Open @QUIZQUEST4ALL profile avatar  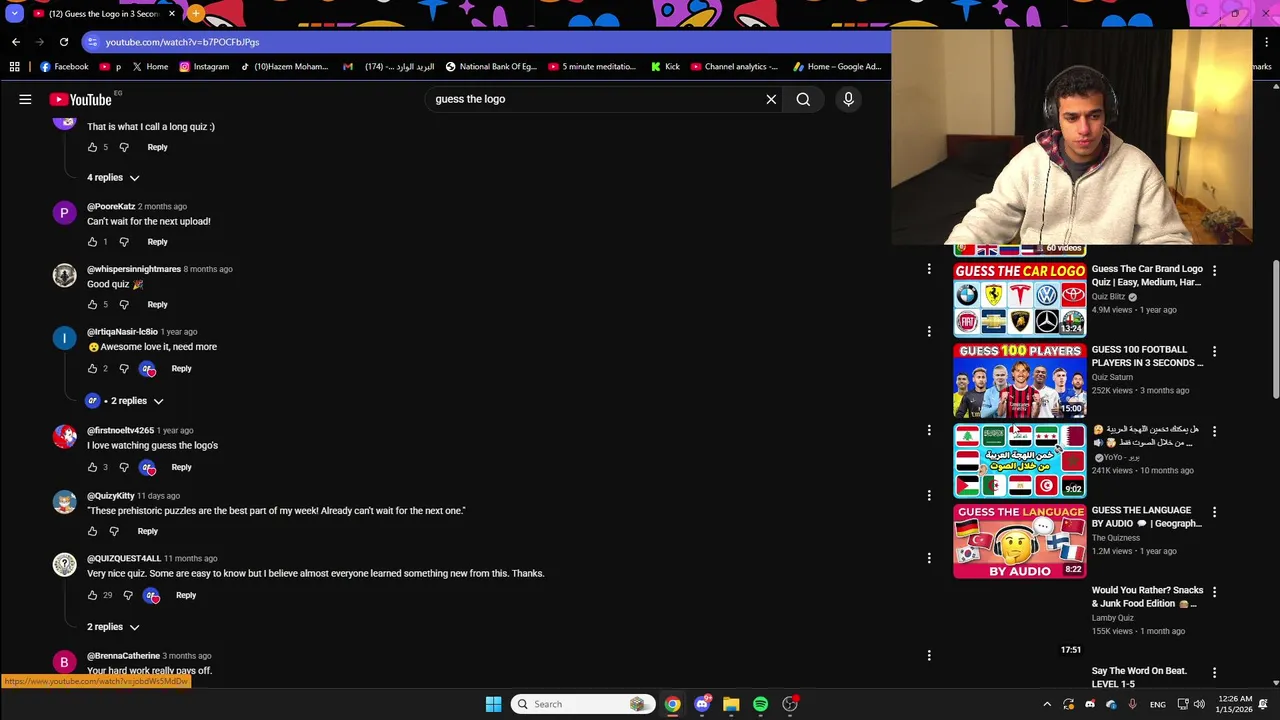tap(64, 564)
